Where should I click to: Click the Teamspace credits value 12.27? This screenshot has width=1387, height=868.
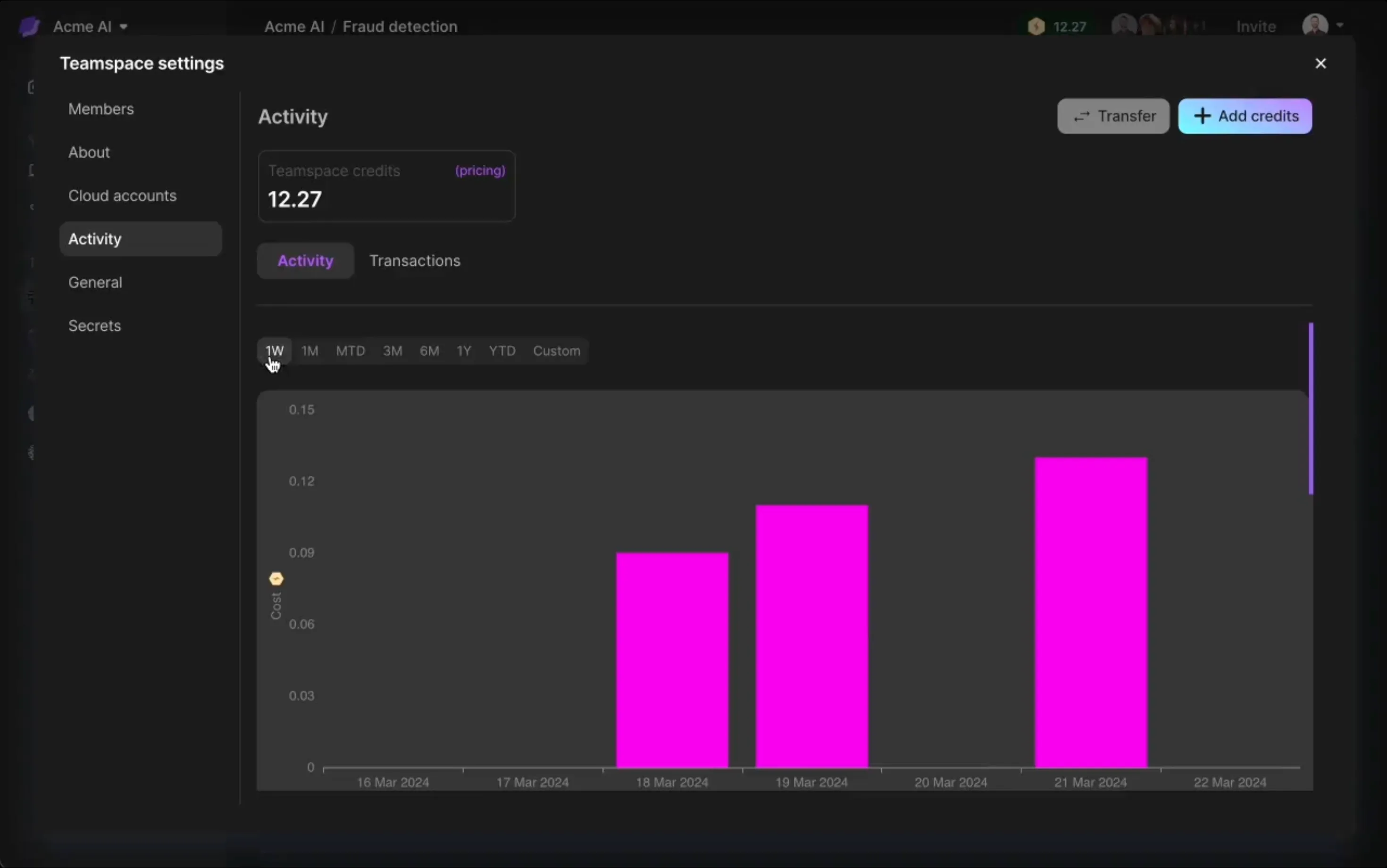pos(294,199)
